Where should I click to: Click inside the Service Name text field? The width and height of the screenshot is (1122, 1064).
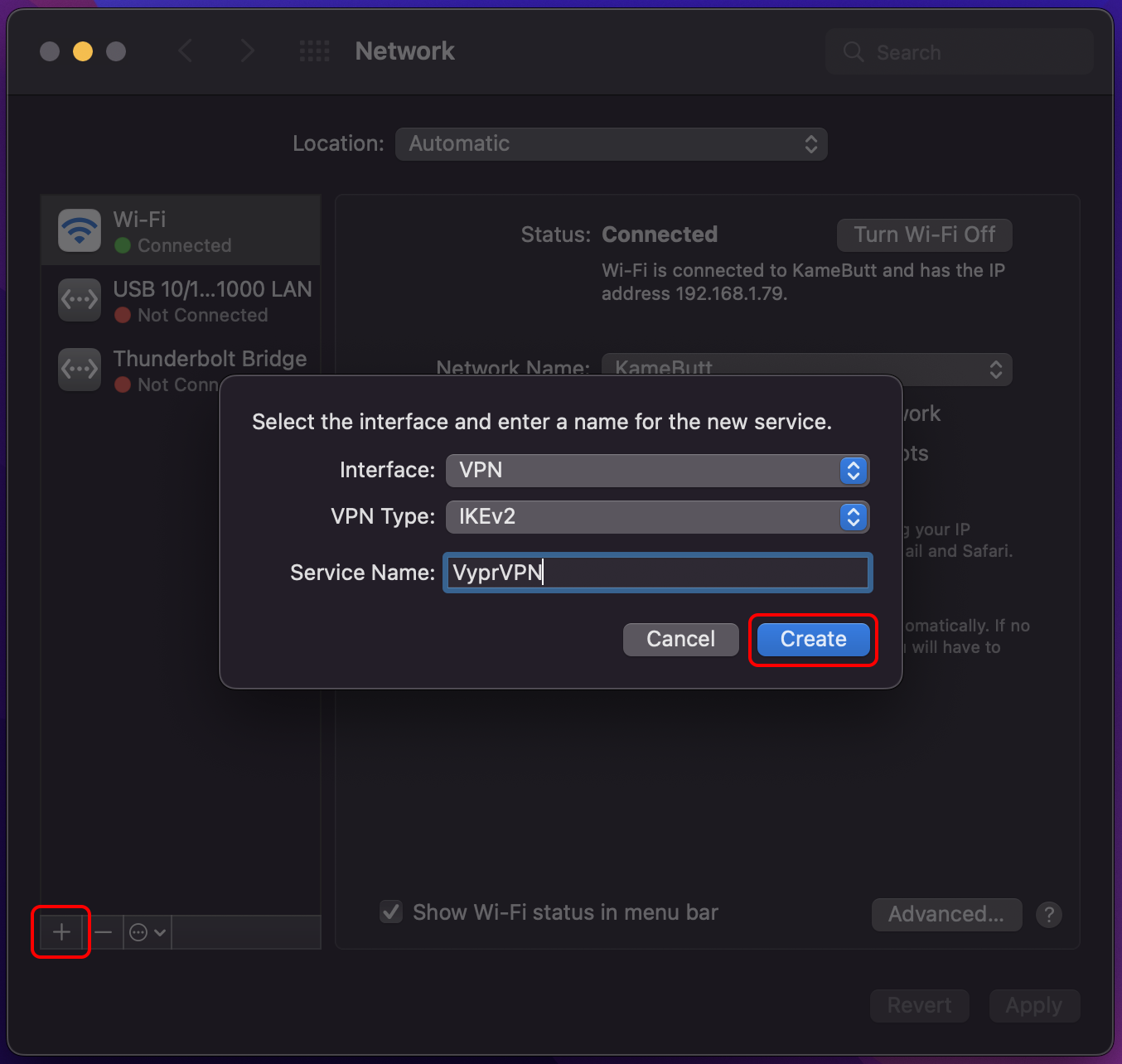point(657,573)
